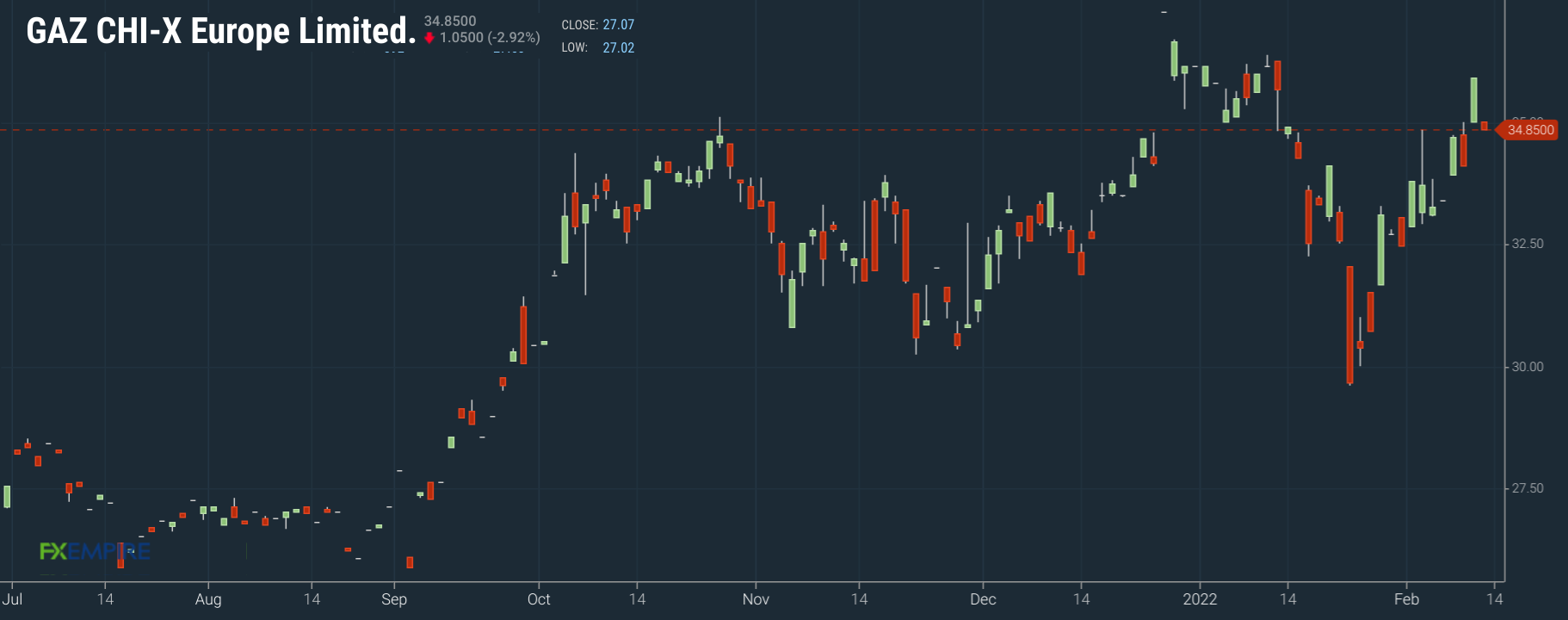This screenshot has height=620, width=1568.
Task: Click the GAZ CHI-X Europe Limited title
Action: click(221, 32)
